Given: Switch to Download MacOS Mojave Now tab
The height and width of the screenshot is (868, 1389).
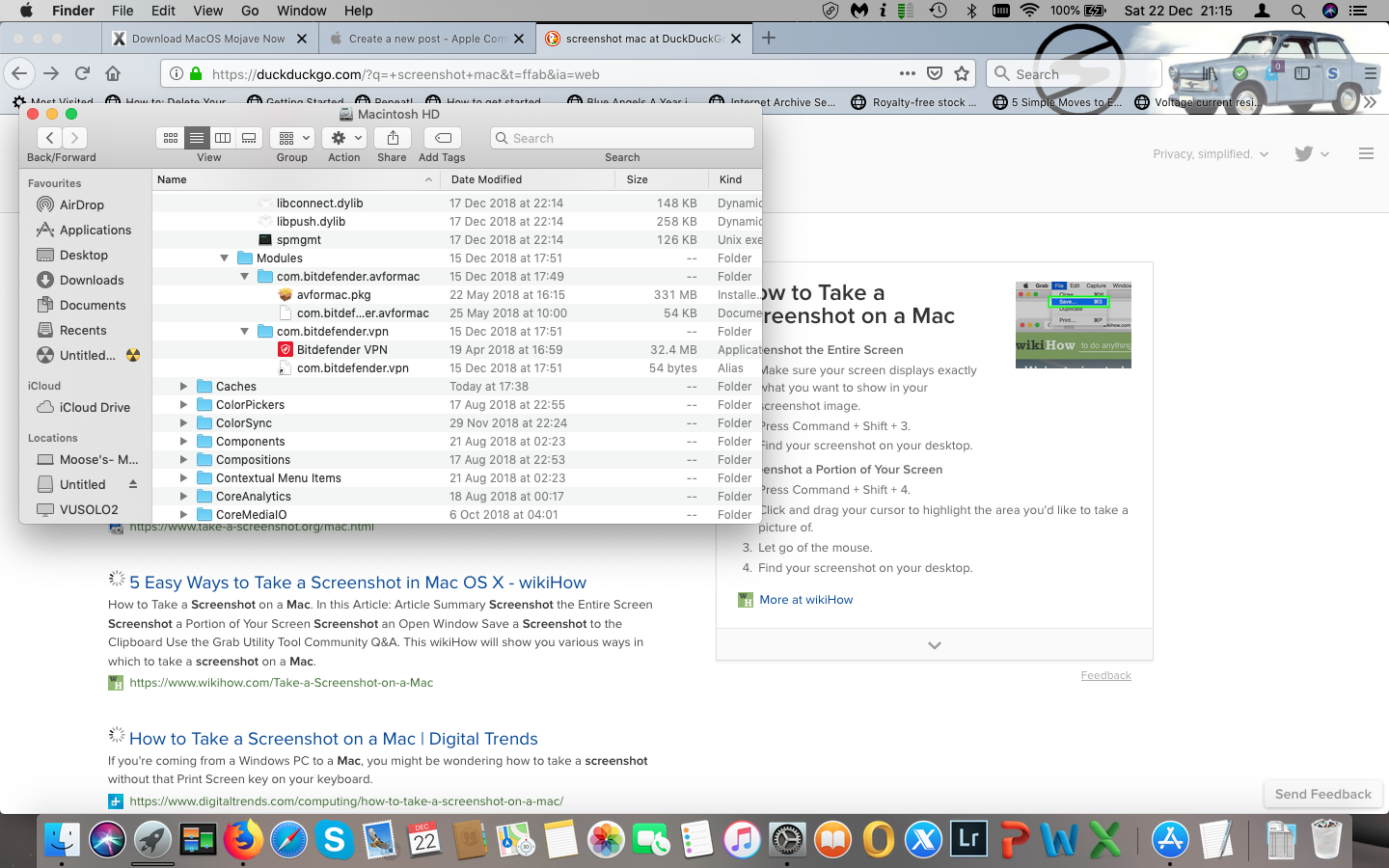Looking at the screenshot, I should pos(208,39).
